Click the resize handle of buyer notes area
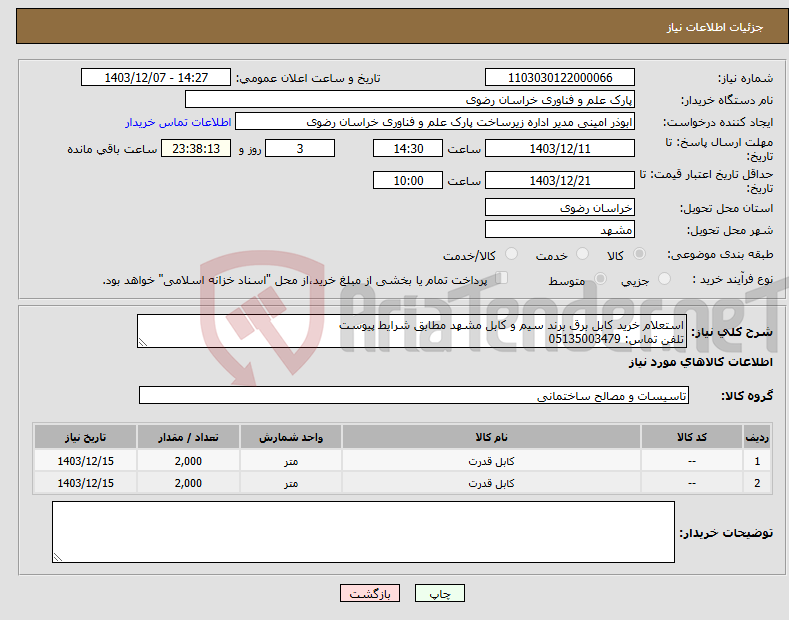789x620 pixels. [x=58, y=557]
